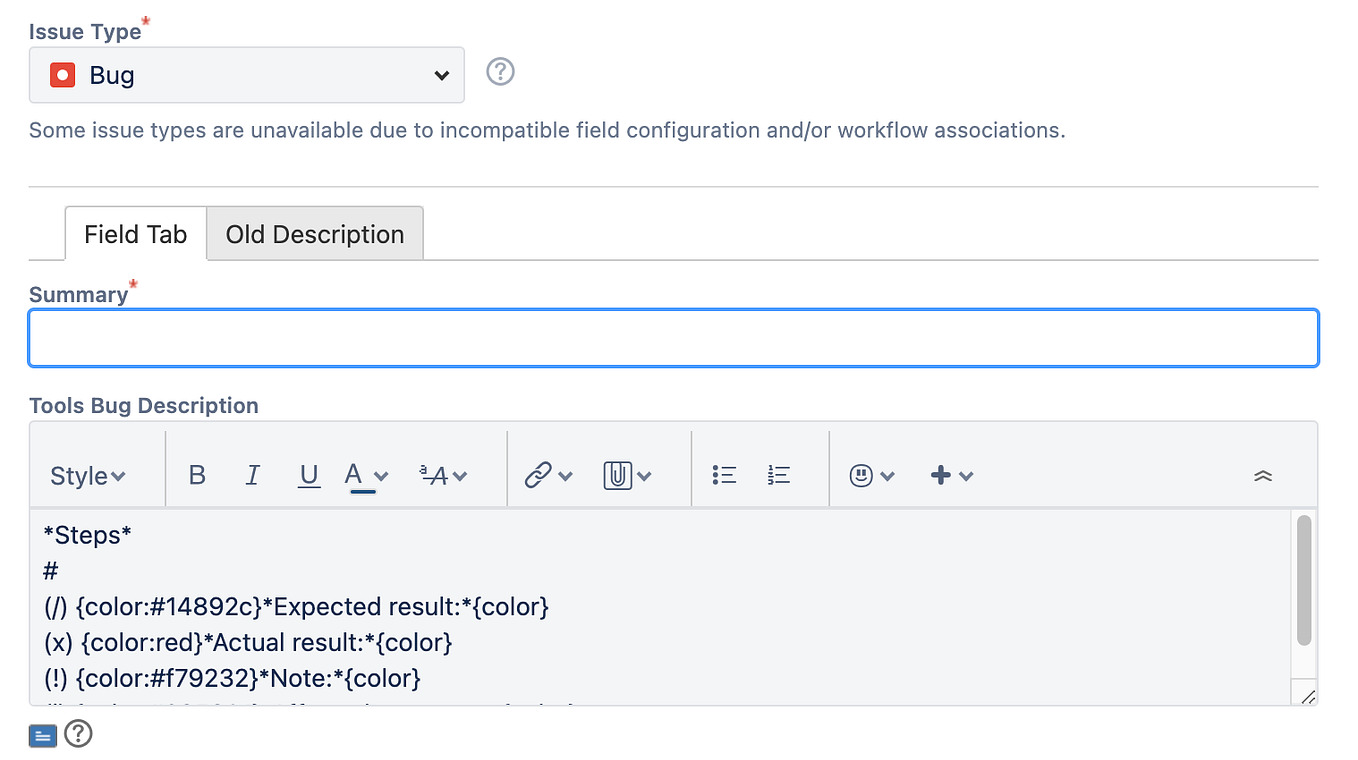Apply italic formatting in the editor
The width and height of the screenshot is (1358, 760).
(252, 475)
